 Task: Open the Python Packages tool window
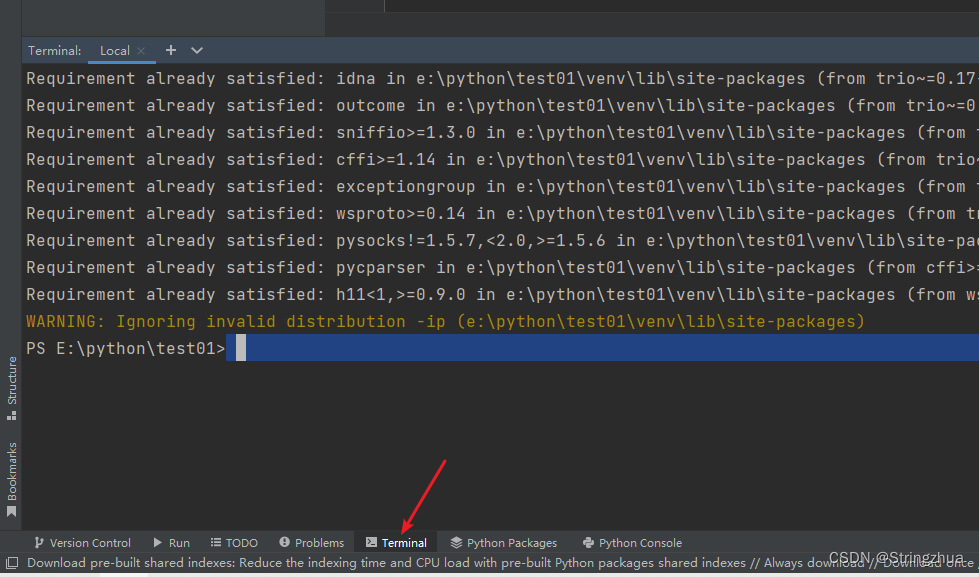(504, 542)
